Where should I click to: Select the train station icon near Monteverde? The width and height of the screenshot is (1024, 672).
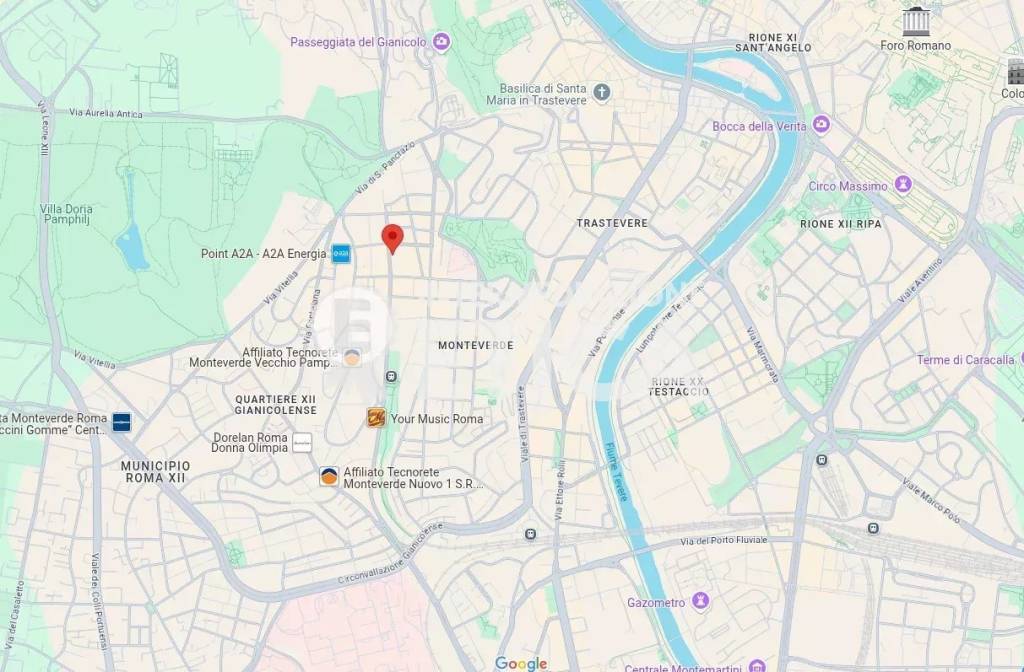(391, 377)
